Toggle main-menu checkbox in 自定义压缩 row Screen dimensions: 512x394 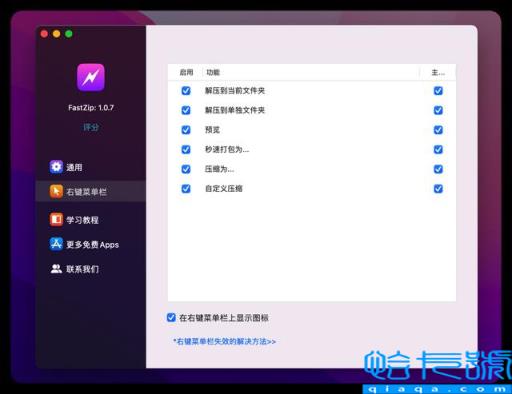click(x=438, y=189)
